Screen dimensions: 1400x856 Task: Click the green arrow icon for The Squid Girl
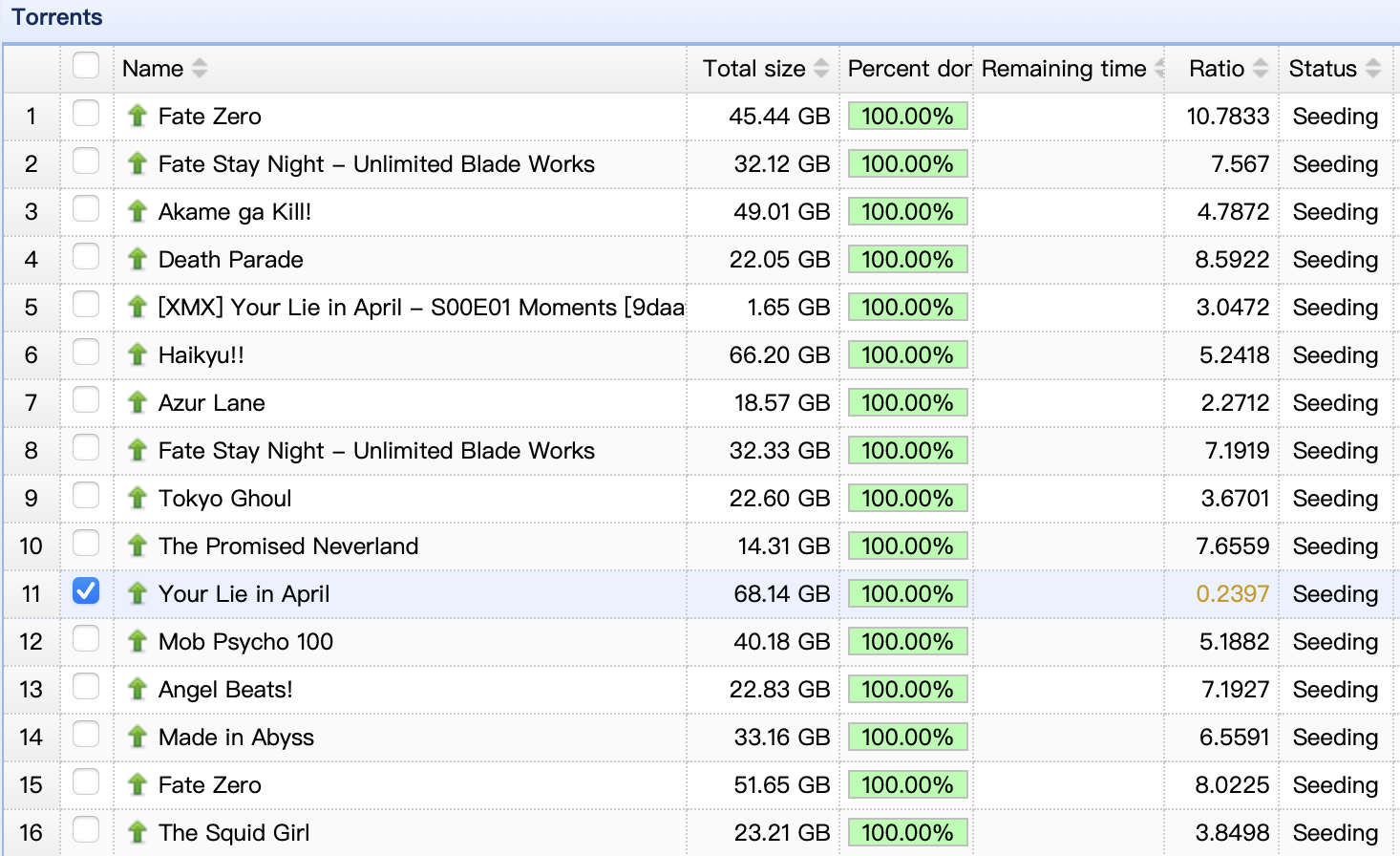(138, 832)
